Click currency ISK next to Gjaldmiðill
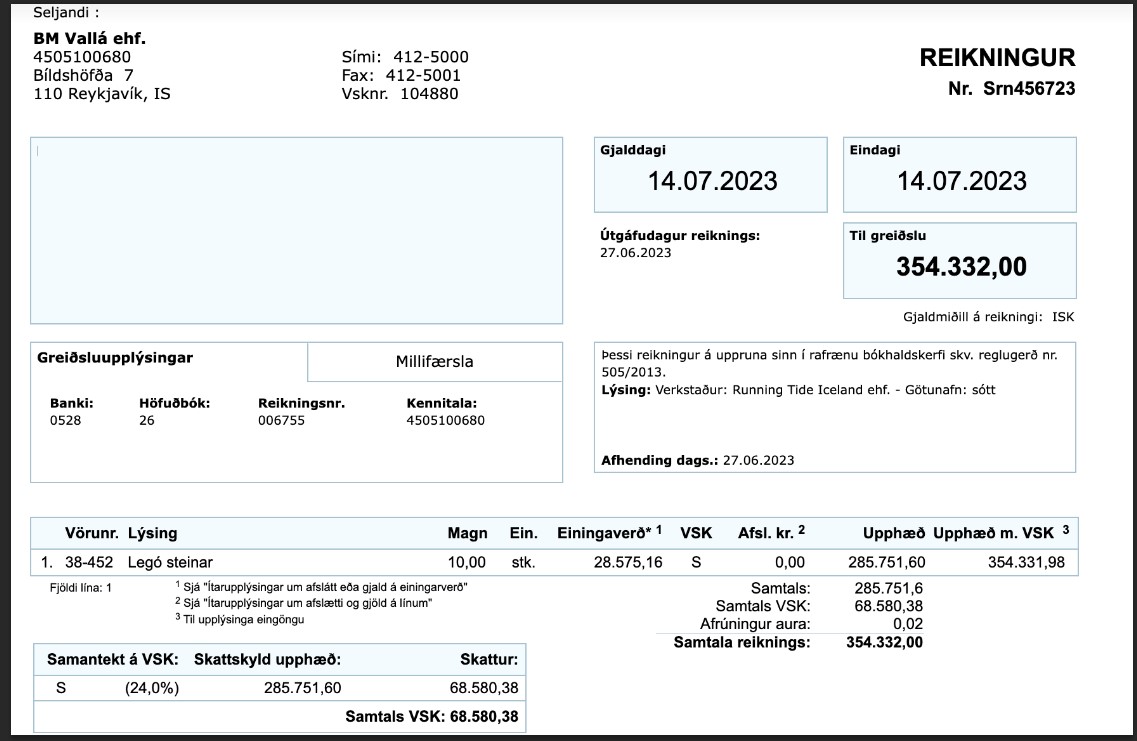The image size is (1137, 741). 1063,317
